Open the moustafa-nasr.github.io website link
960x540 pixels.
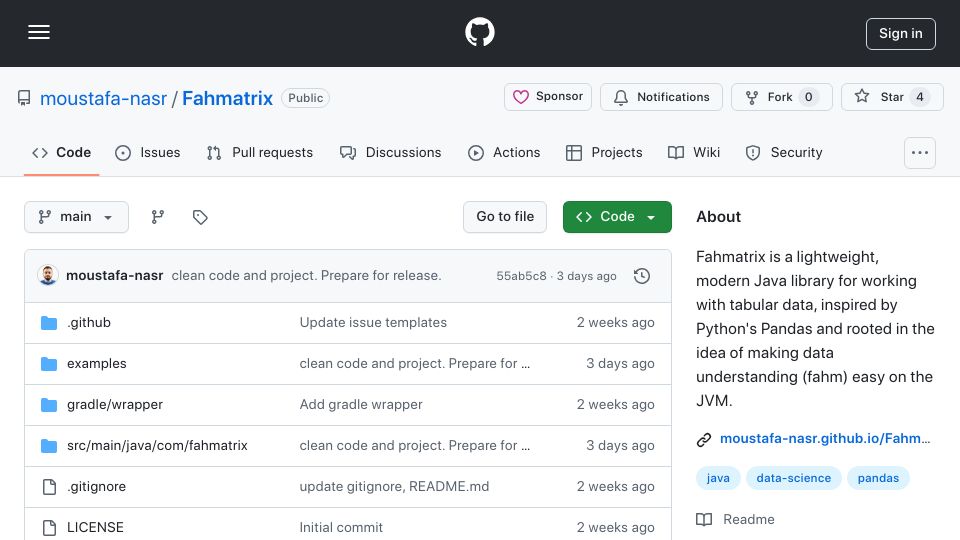pos(825,438)
